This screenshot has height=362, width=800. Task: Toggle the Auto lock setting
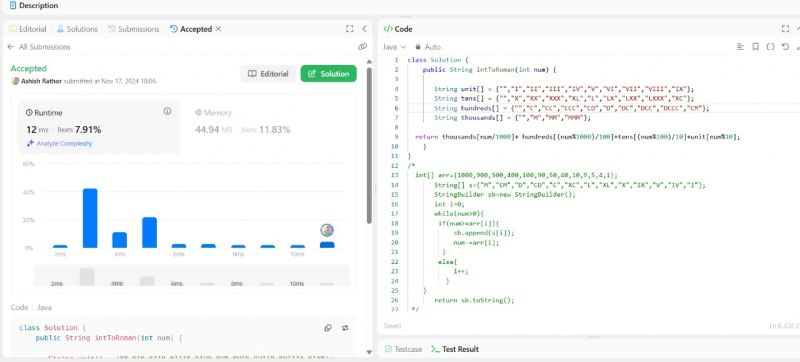pos(428,46)
